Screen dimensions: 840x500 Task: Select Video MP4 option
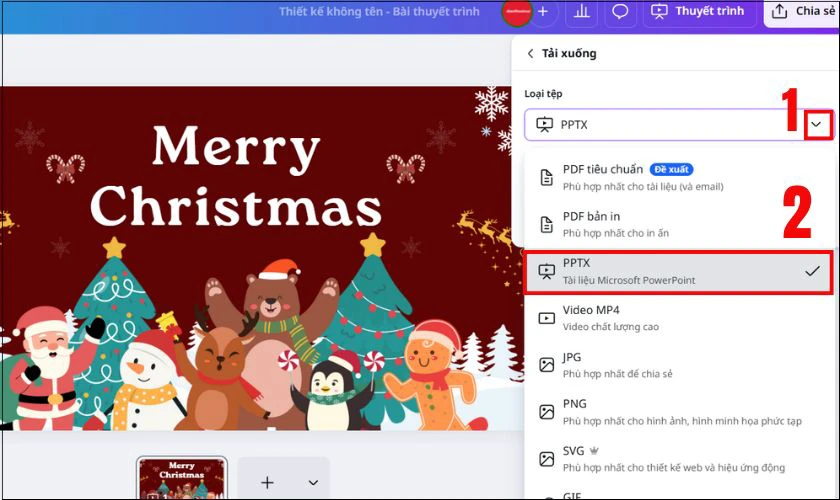click(678, 318)
